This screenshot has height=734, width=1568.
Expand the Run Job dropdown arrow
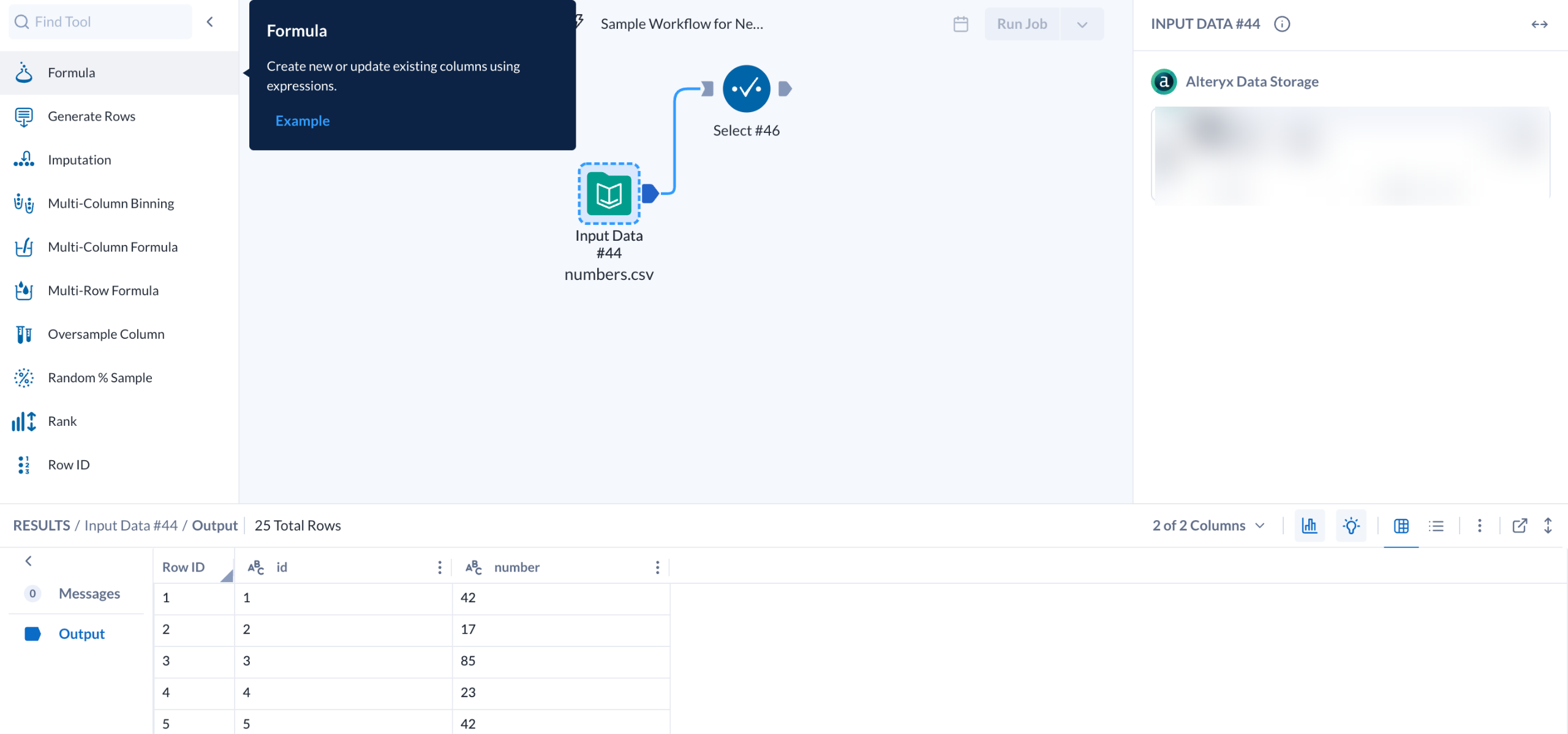pyautogui.click(x=1082, y=25)
